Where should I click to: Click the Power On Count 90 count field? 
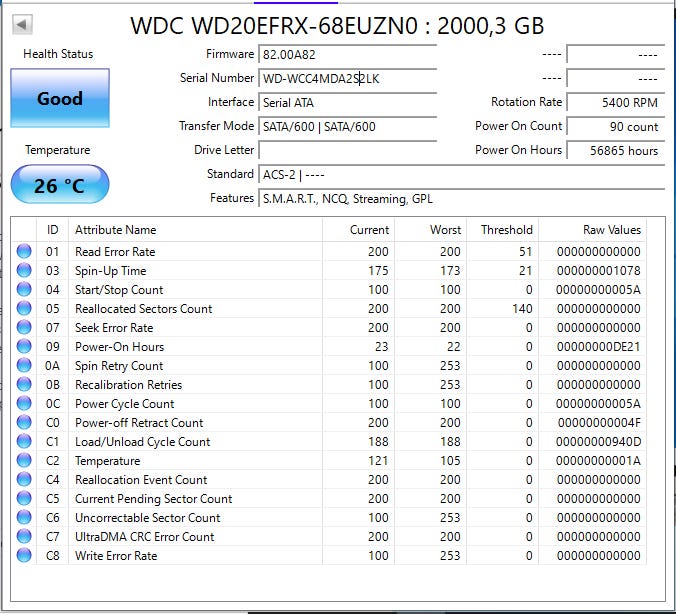pos(616,127)
